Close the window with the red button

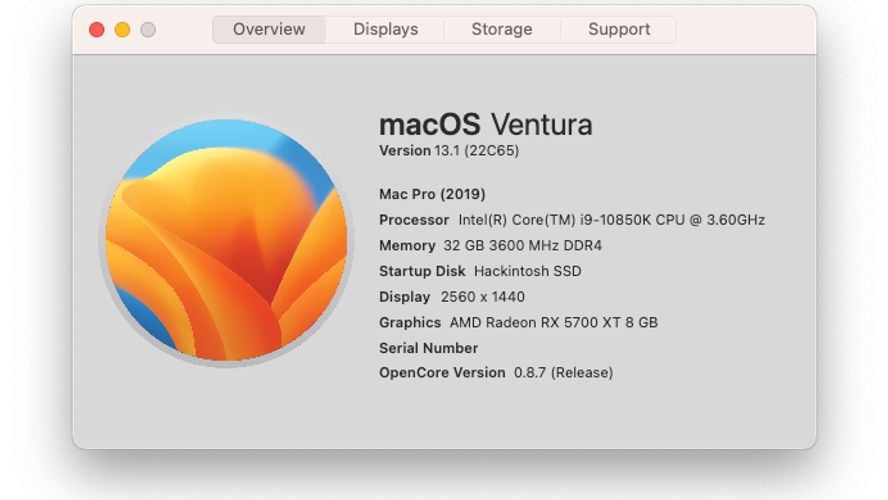click(x=97, y=30)
